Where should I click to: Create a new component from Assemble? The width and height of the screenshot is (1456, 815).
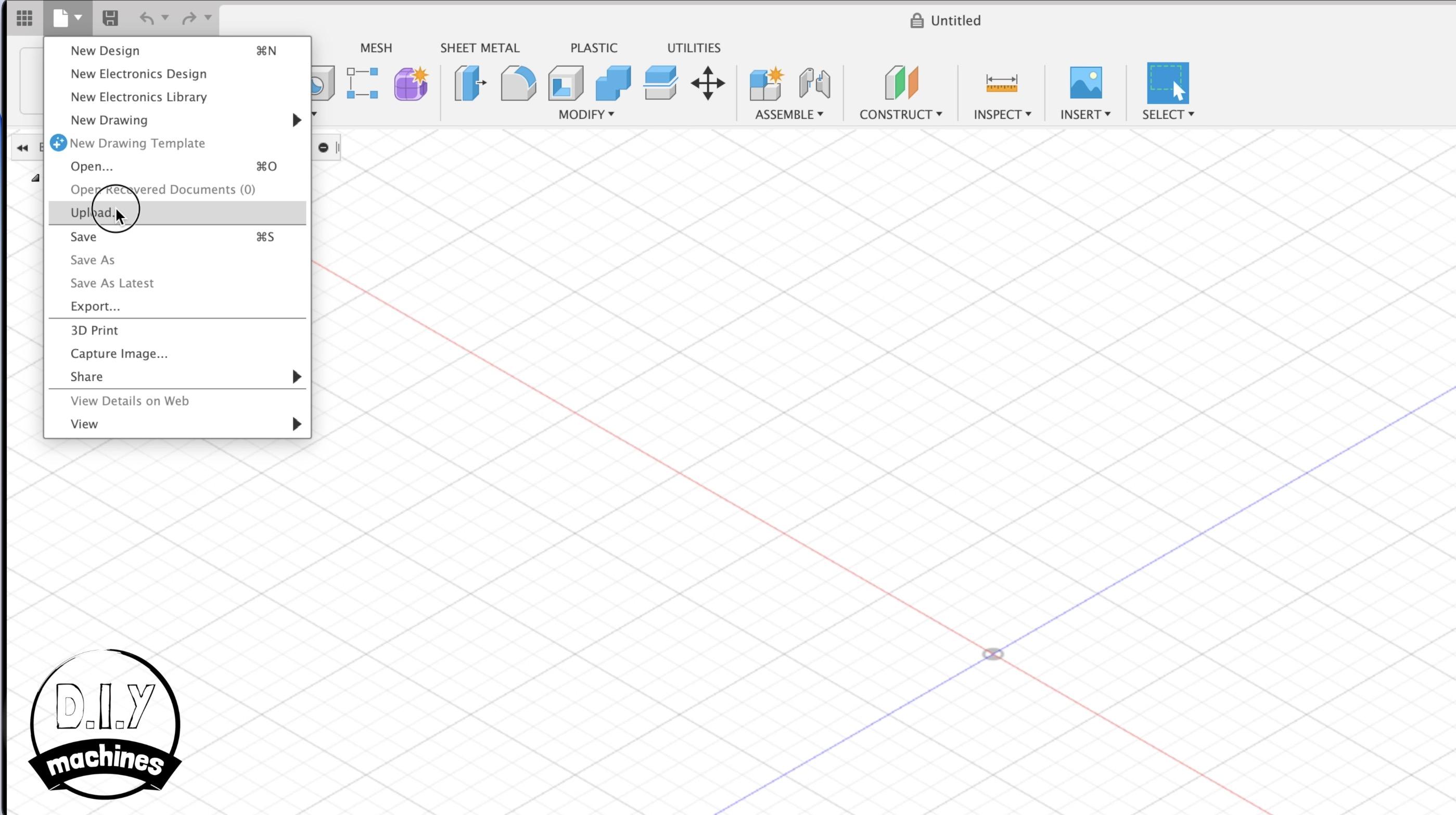(x=765, y=84)
